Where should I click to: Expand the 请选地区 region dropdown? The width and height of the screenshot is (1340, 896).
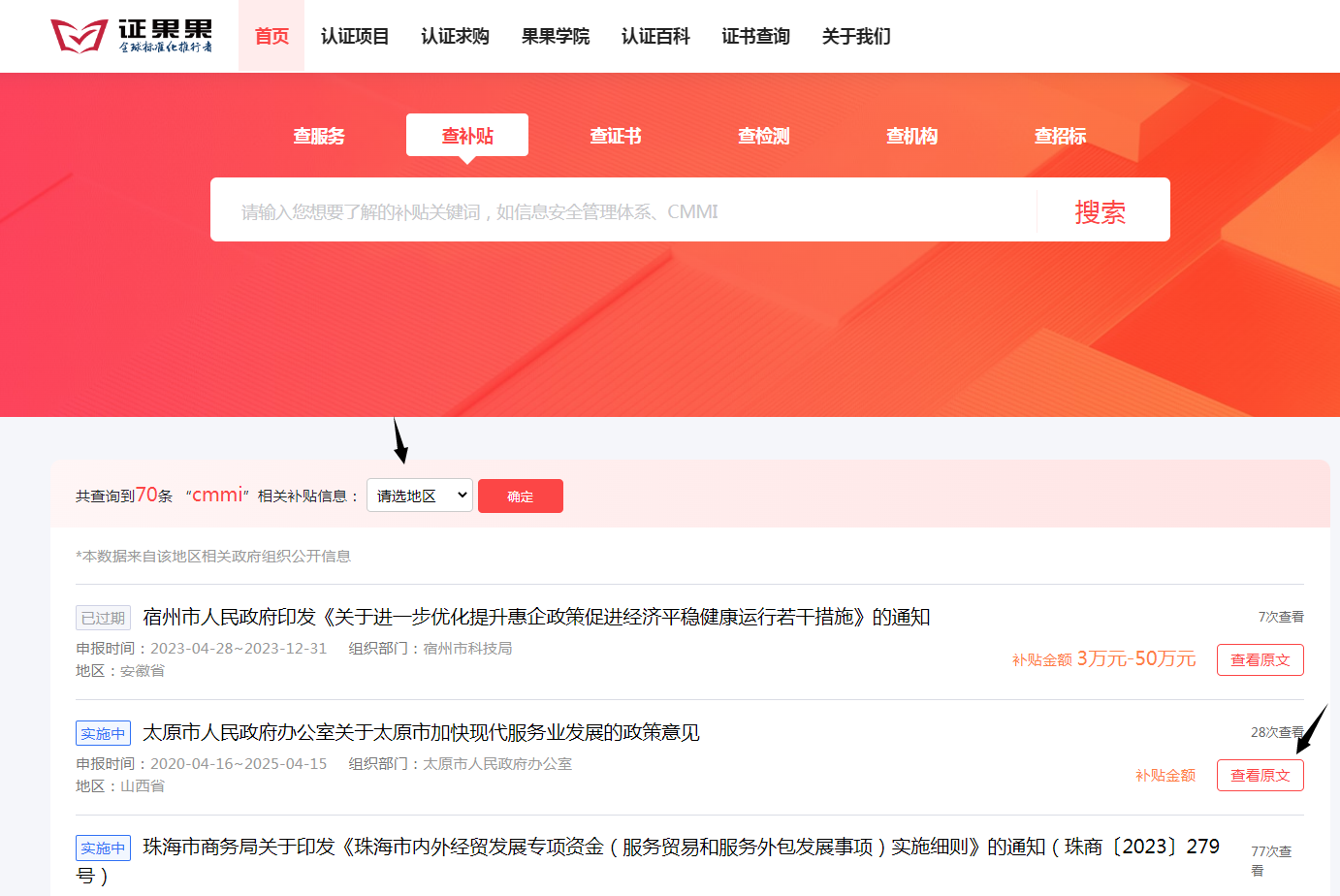pos(420,496)
